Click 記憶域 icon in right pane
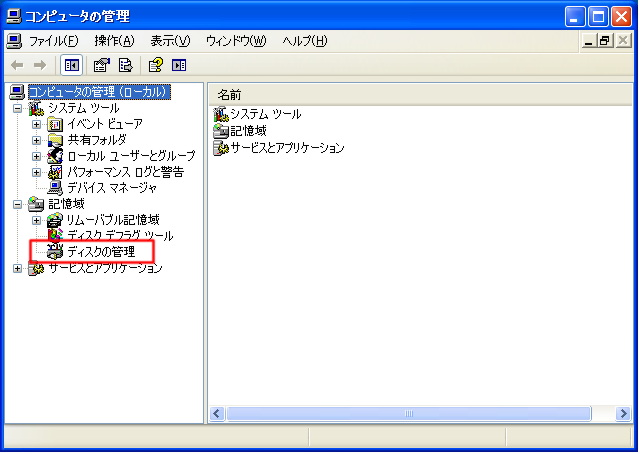The height and width of the screenshot is (454, 640). click(221, 131)
